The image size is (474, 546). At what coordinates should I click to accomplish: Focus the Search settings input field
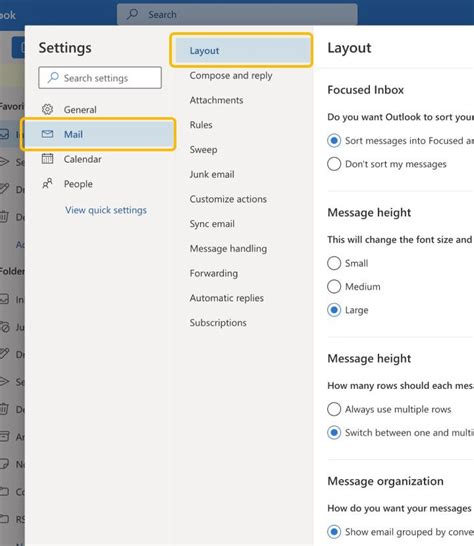100,78
